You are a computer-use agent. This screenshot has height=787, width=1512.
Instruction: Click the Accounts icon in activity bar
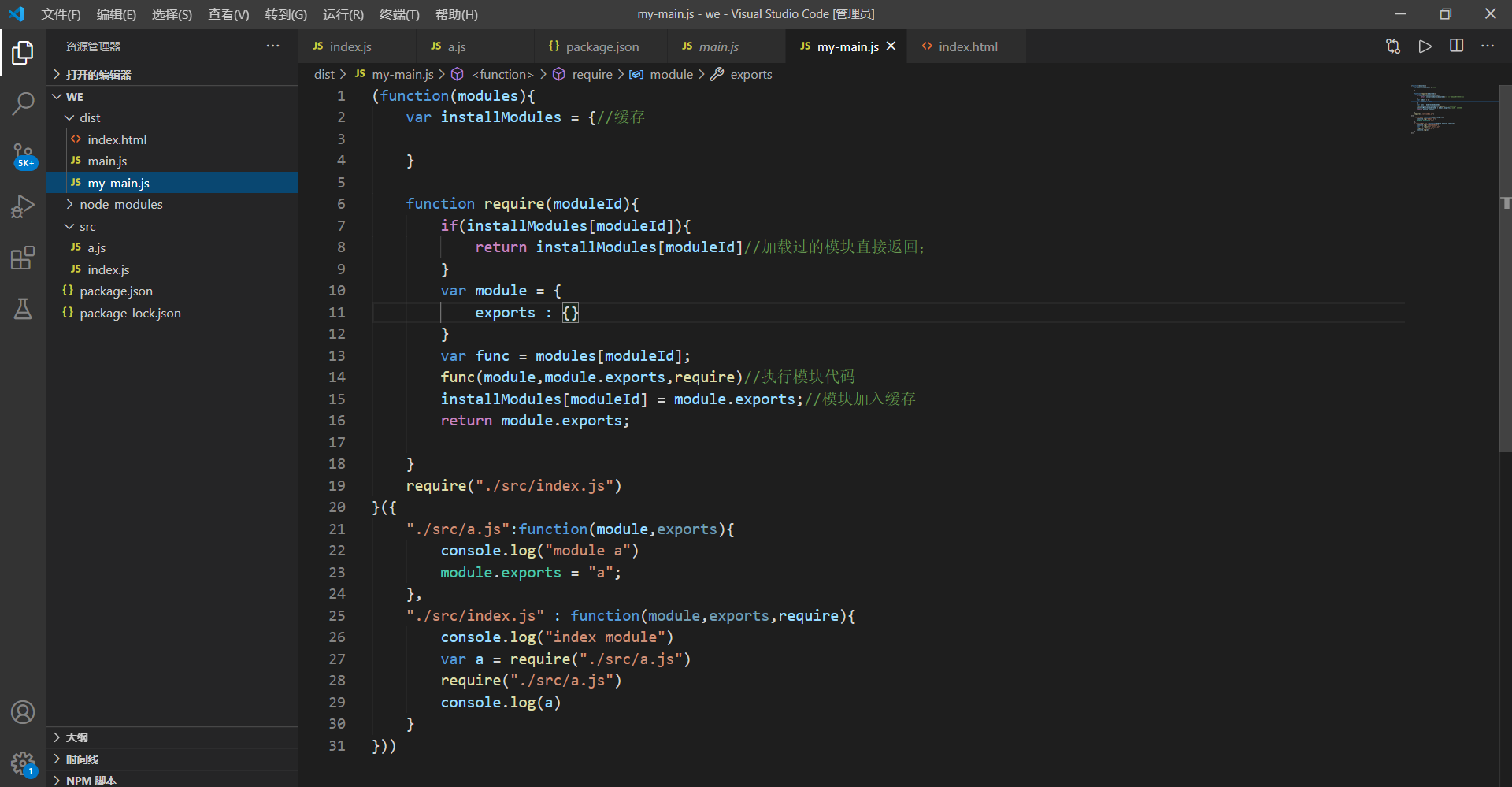coord(23,712)
